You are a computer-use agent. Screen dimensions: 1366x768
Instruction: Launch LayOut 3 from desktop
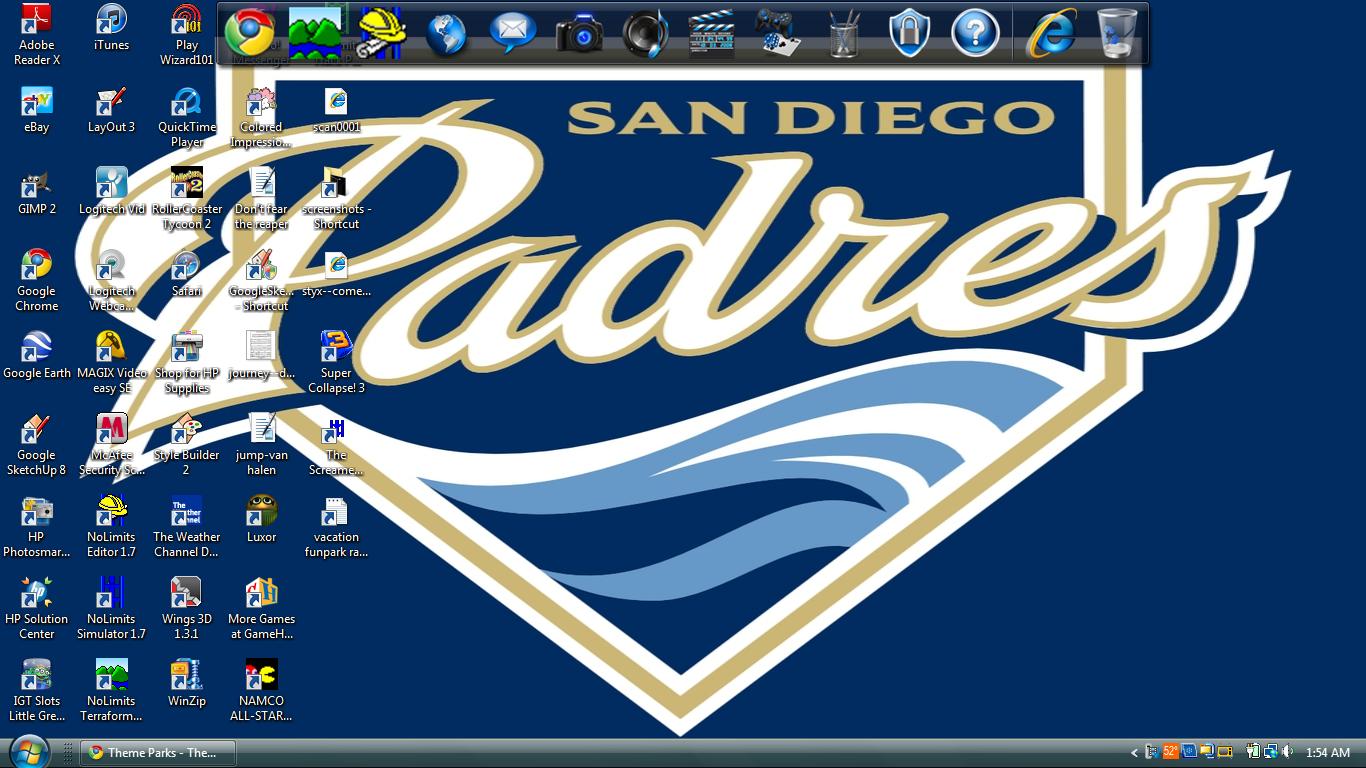click(111, 110)
